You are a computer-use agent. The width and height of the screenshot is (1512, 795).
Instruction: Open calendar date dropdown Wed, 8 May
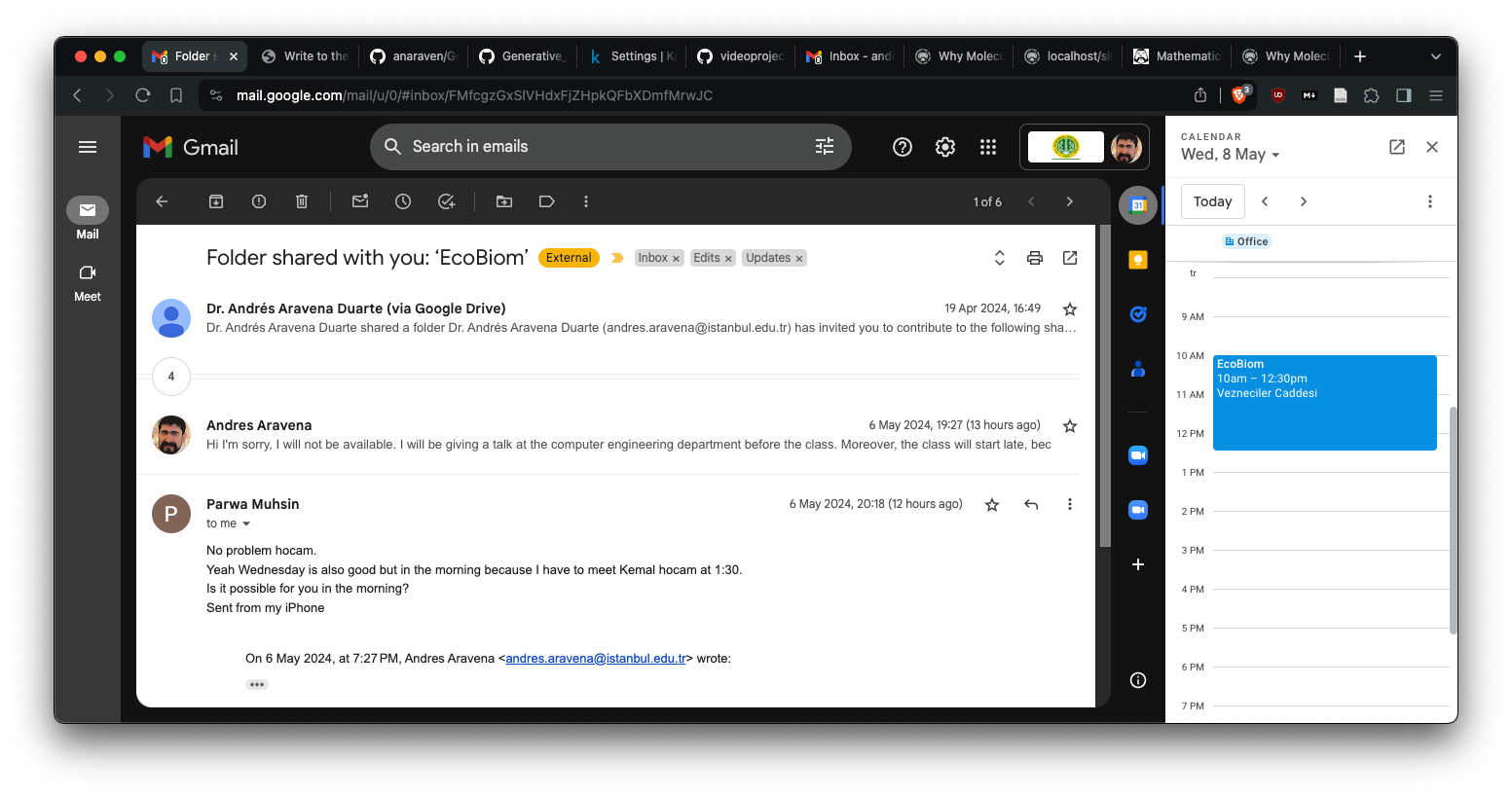pos(1231,155)
